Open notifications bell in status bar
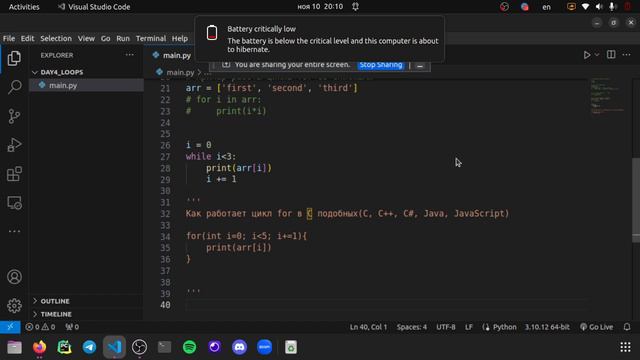Image resolution: width=640 pixels, height=360 pixels. [627, 327]
